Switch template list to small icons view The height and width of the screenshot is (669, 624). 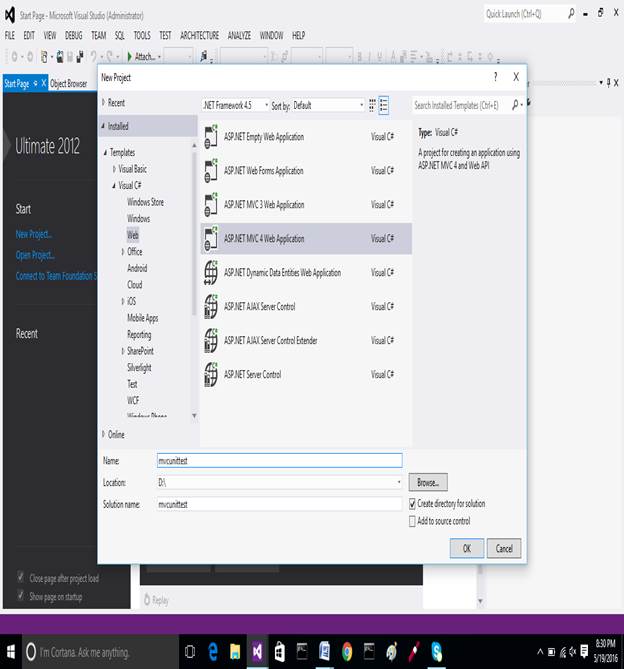click(372, 105)
